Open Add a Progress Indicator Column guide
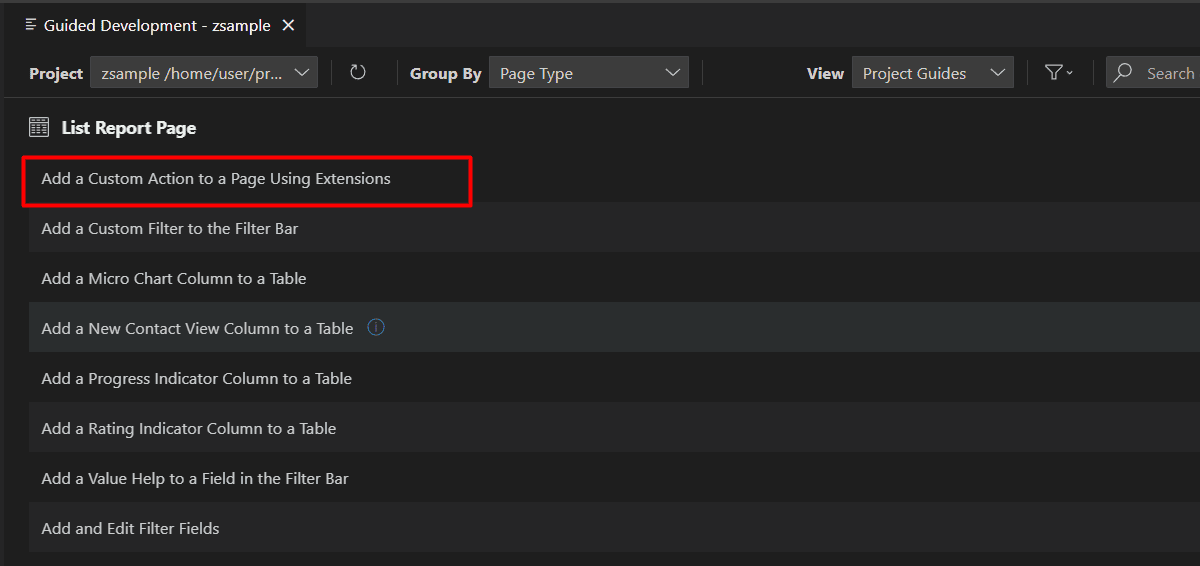The width and height of the screenshot is (1200, 566). (x=196, y=379)
